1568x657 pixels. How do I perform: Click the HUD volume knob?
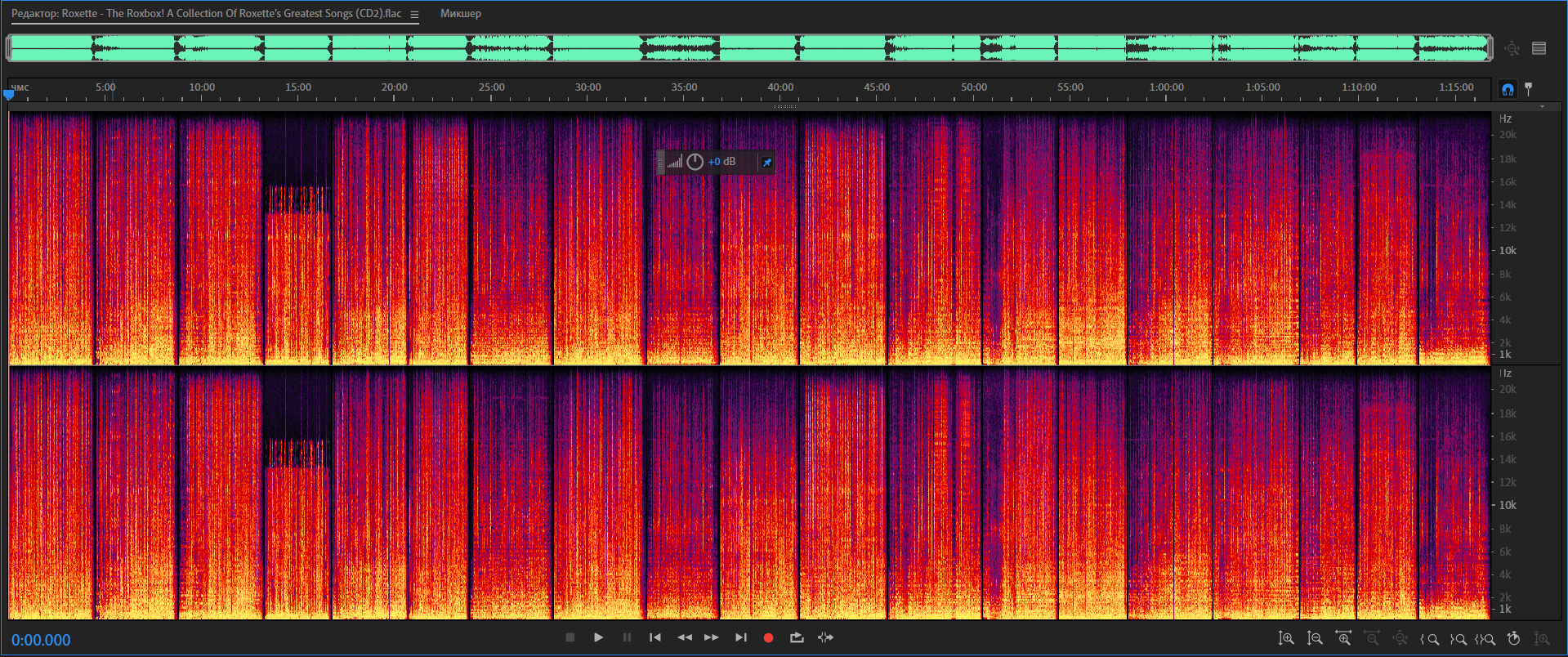click(x=695, y=162)
